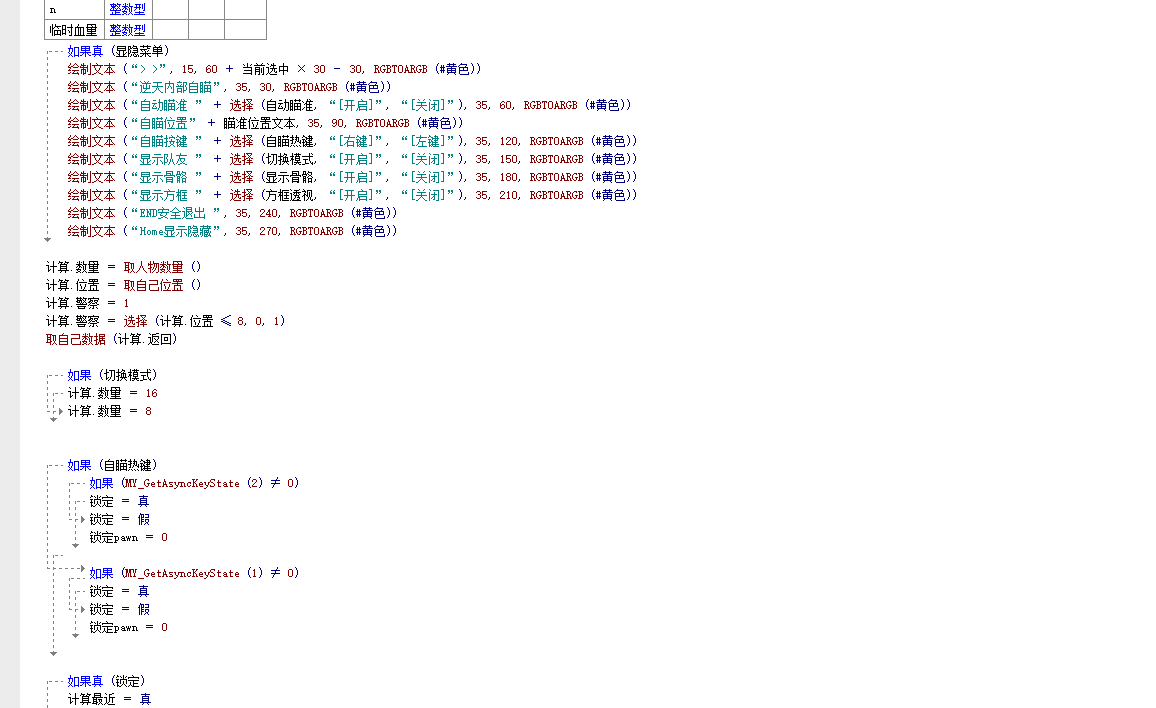Click the 如果 keyword before 切换模式
The height and width of the screenshot is (708, 1156).
pos(79,375)
